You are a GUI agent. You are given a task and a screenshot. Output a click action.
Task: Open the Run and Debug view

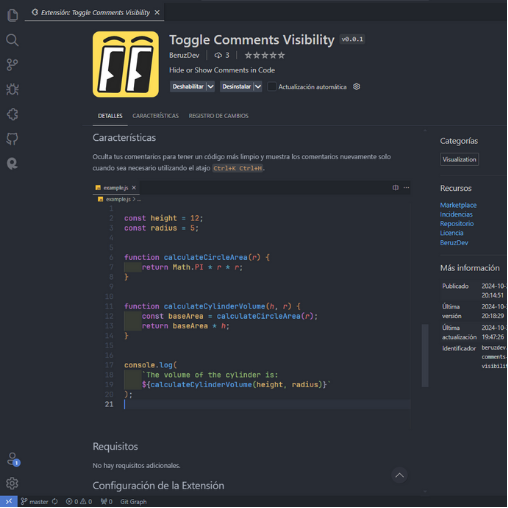coord(12,89)
